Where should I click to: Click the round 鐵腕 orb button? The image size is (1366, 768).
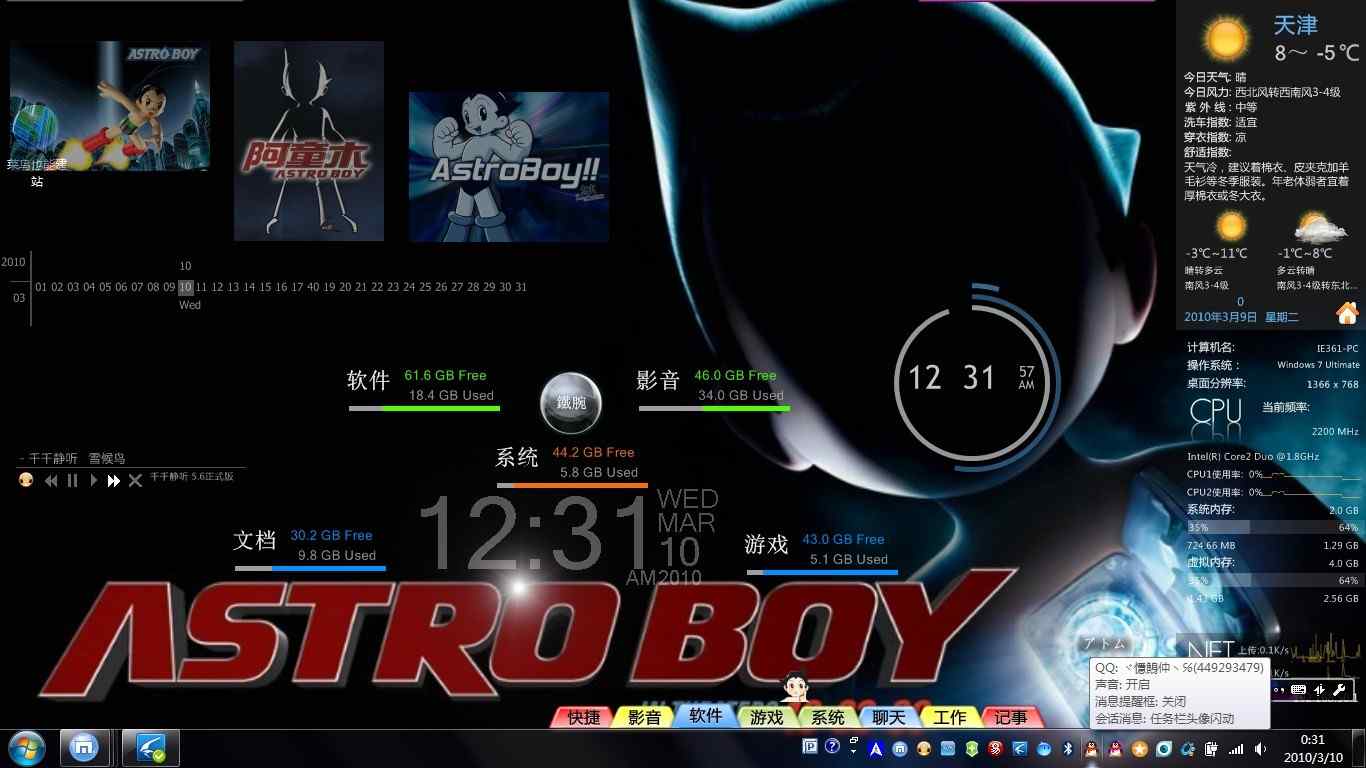(571, 403)
